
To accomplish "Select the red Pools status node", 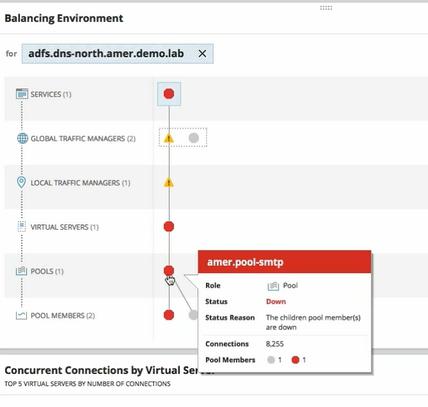I will (x=169, y=270).
